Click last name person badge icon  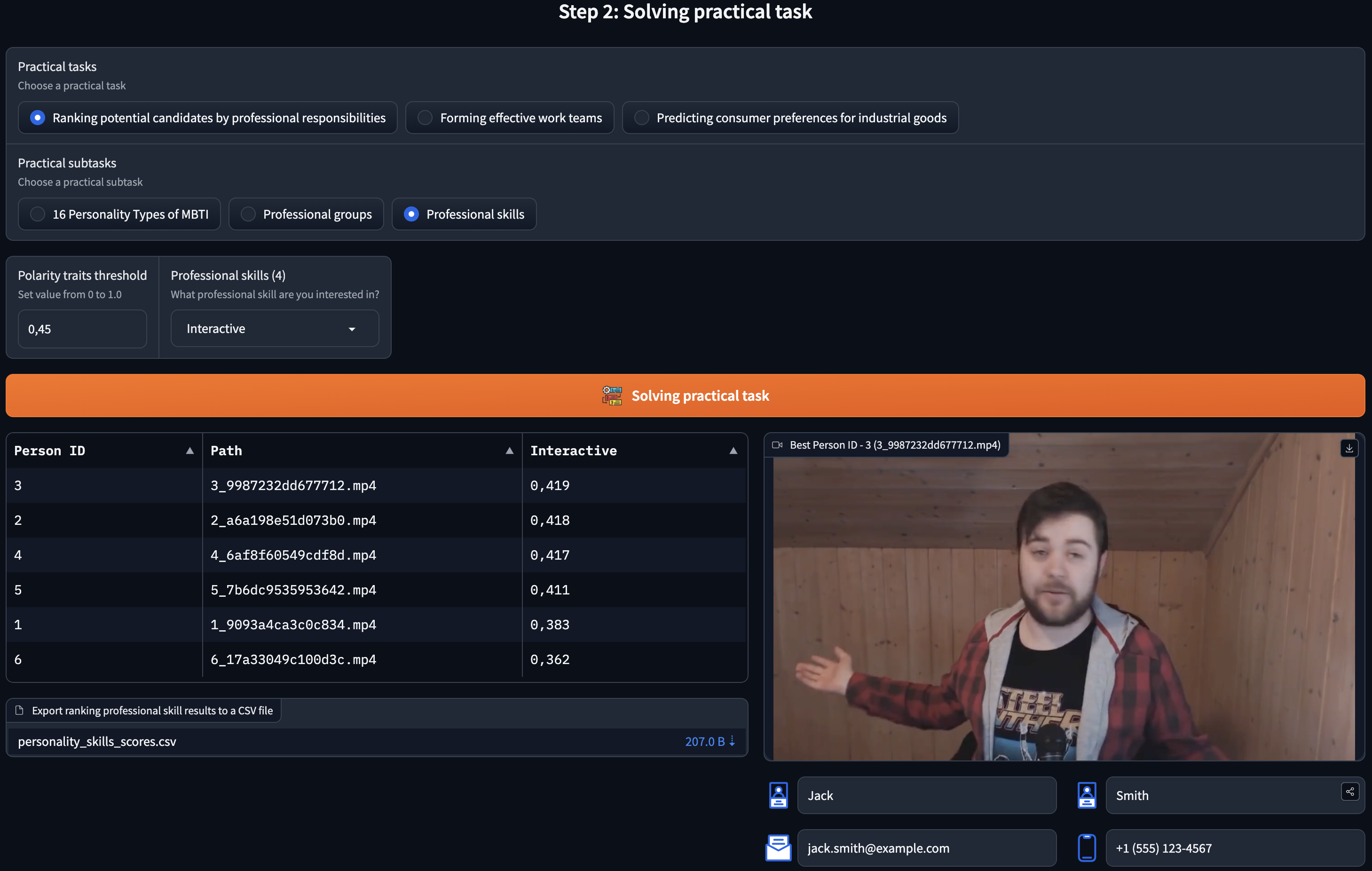click(x=1087, y=795)
